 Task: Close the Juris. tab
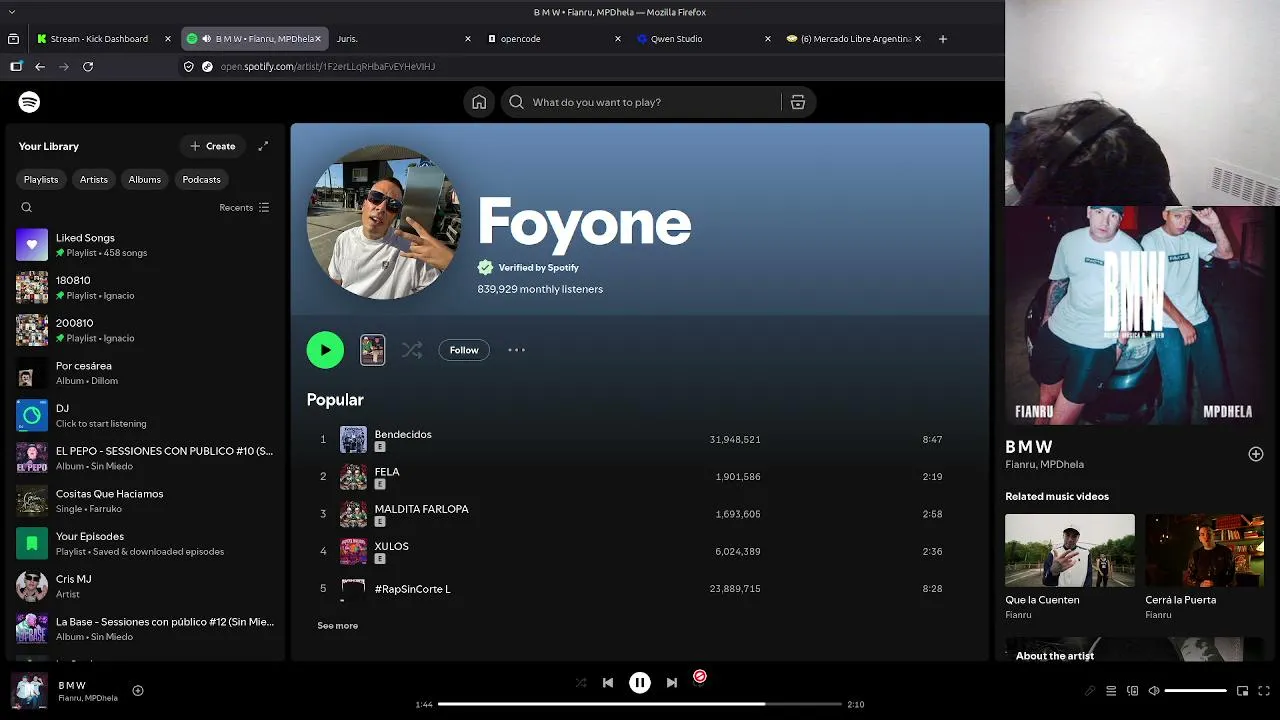click(x=468, y=39)
